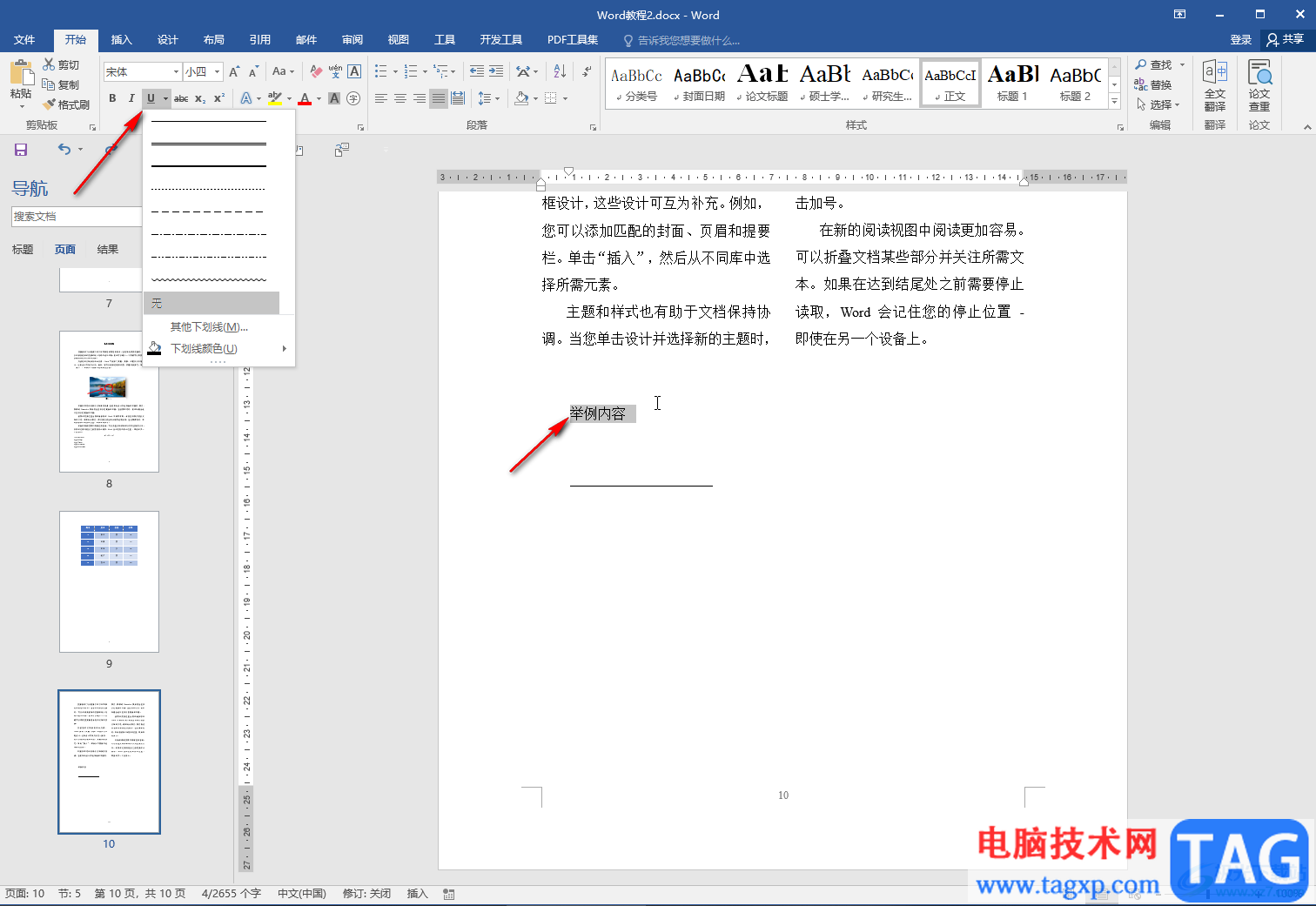Clear all formatting with eraser icon
Screen dimensions: 1316x906
pyautogui.click(x=316, y=71)
